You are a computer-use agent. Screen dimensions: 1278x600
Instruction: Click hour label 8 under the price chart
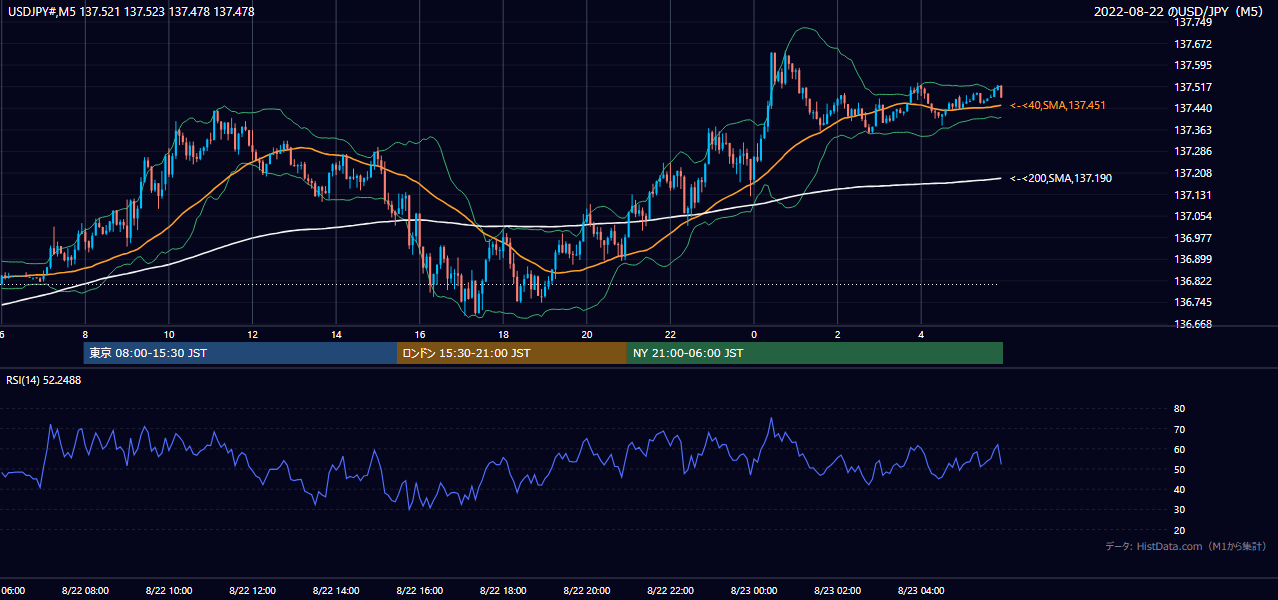[85, 334]
